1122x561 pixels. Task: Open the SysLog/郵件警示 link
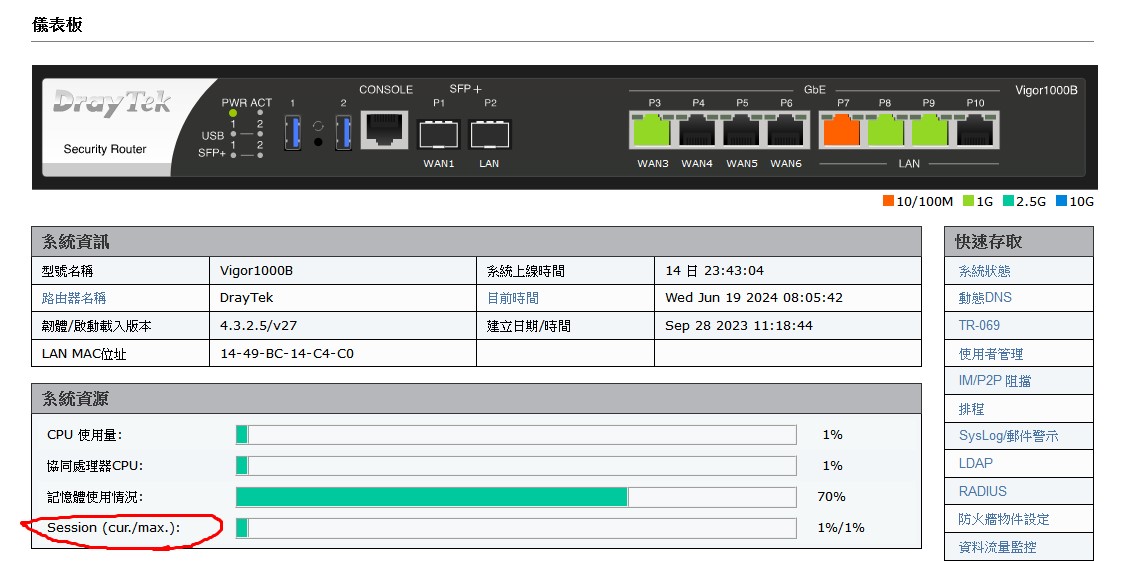tap(1008, 436)
